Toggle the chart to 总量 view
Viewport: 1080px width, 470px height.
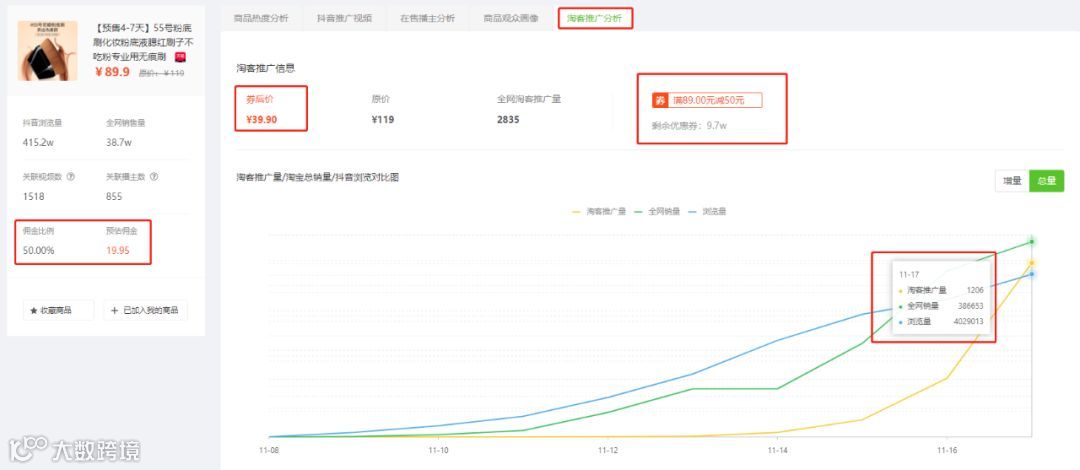pos(1046,181)
